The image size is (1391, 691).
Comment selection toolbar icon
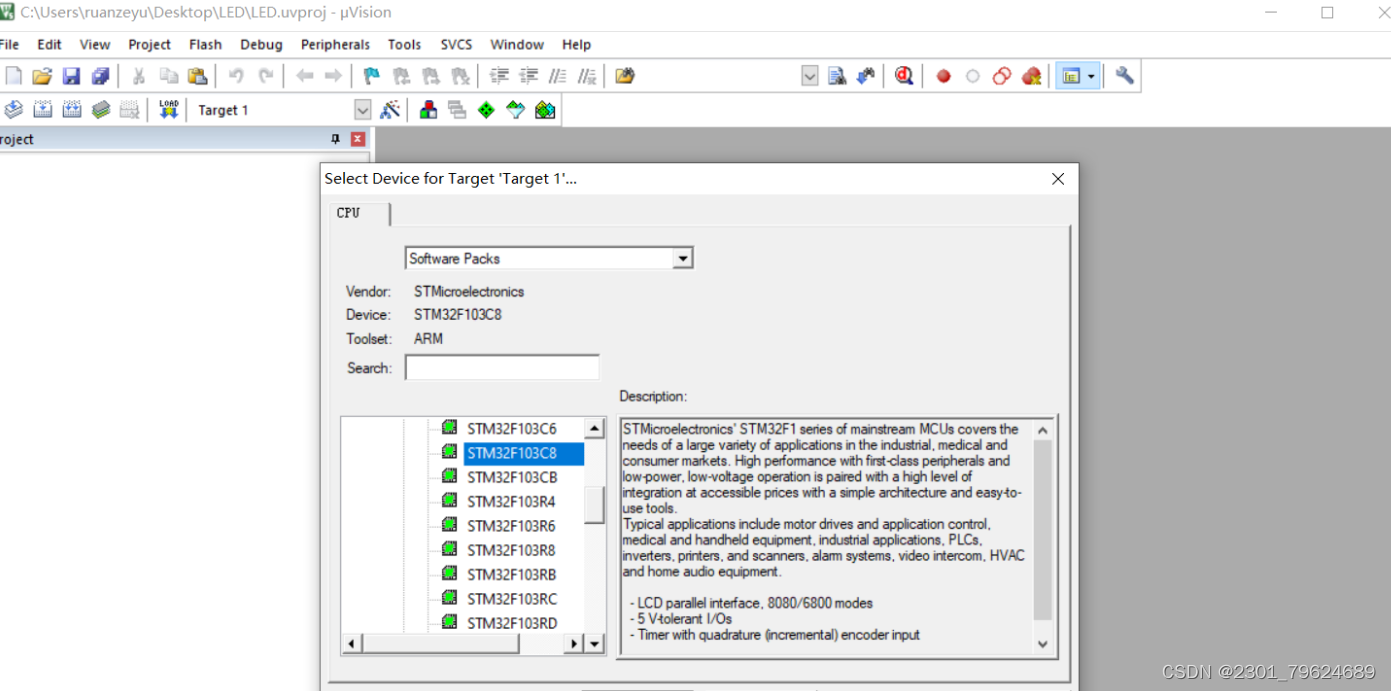click(x=558, y=76)
